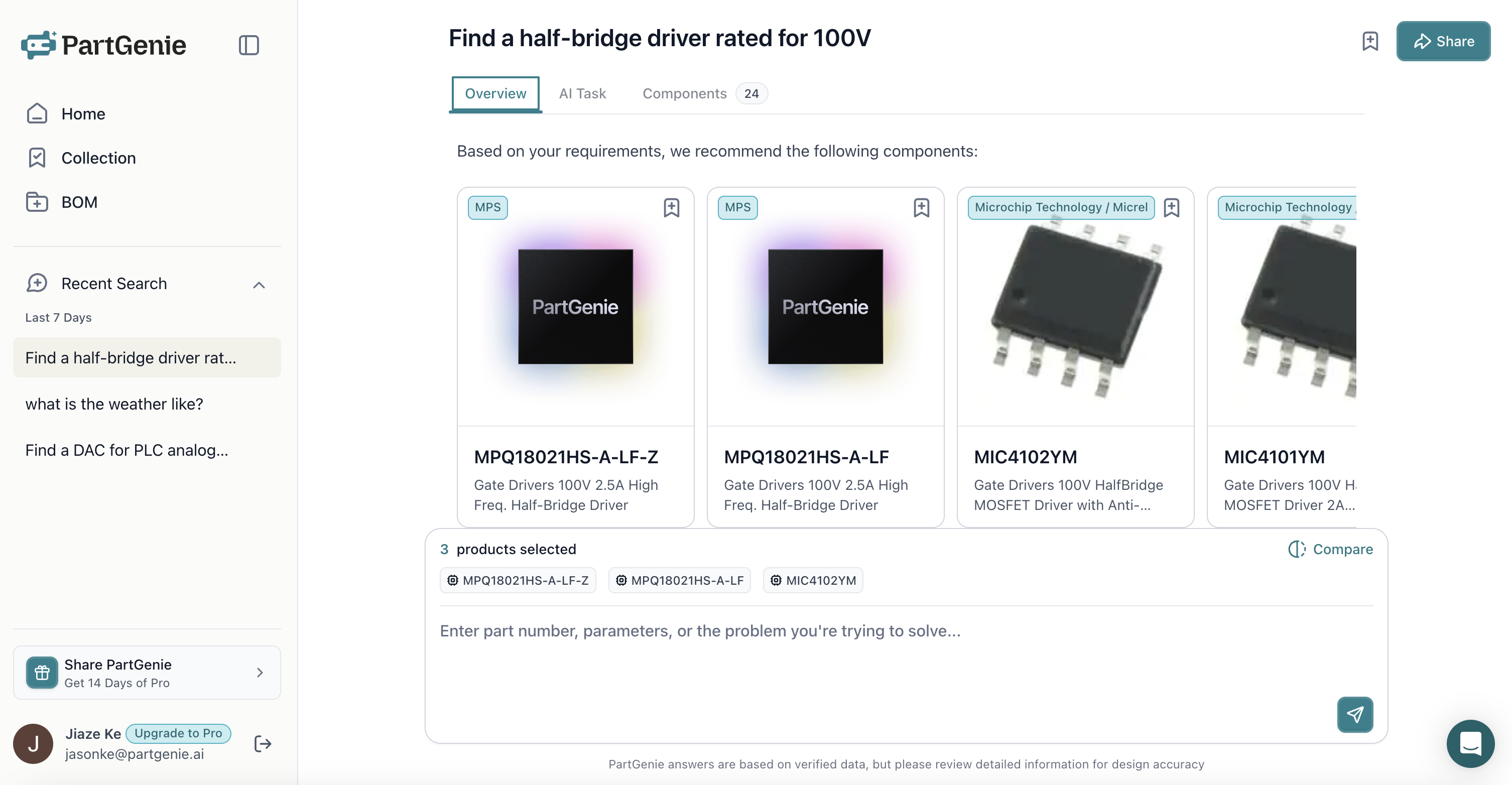Save the search using the top bookmark icon
This screenshot has width=1512, height=785.
(1370, 41)
